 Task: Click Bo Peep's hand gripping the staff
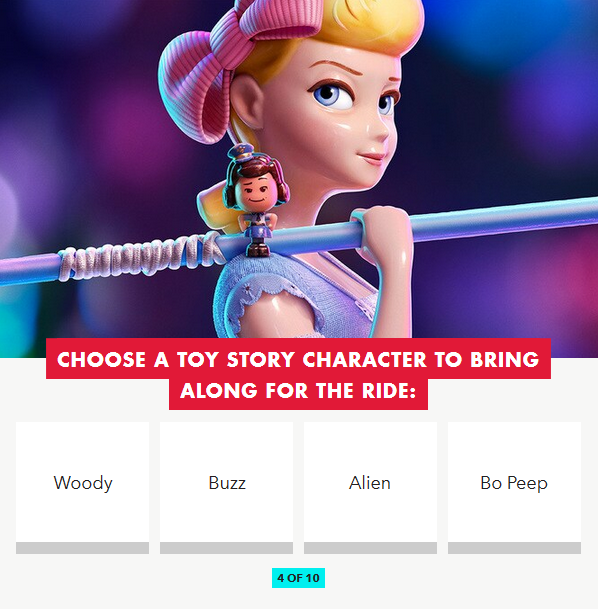coord(383,235)
